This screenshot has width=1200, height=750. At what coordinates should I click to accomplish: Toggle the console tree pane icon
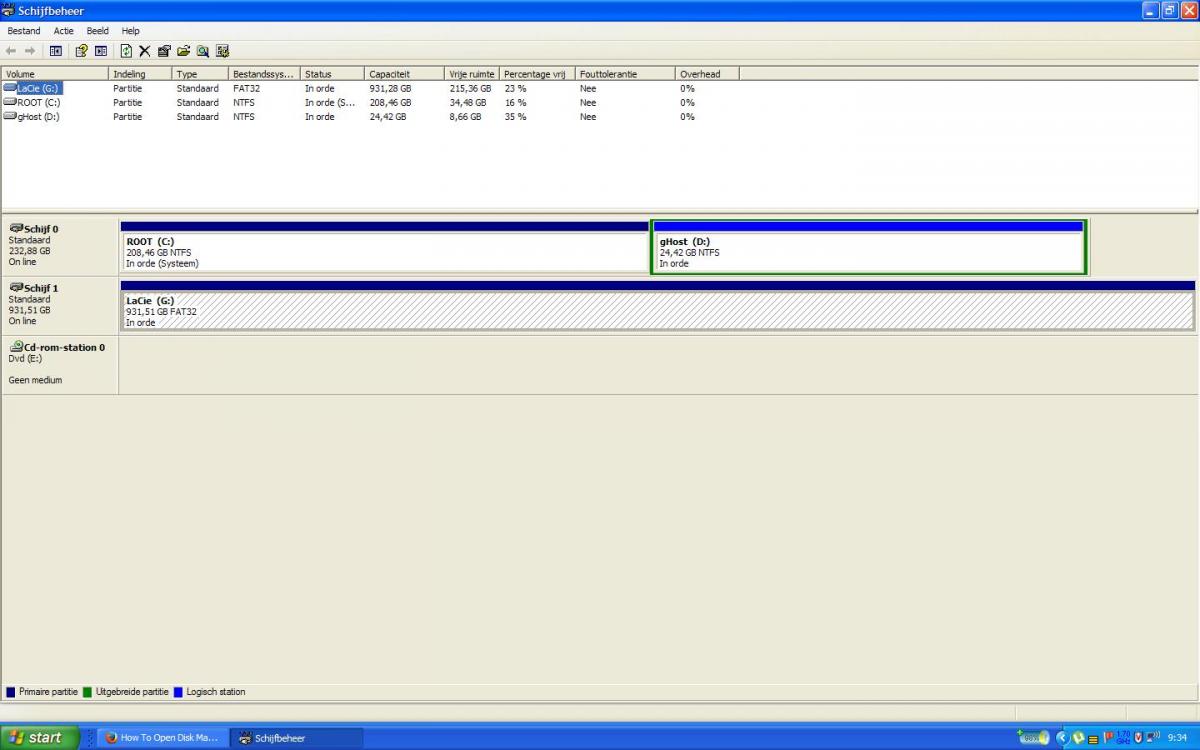click(x=56, y=51)
